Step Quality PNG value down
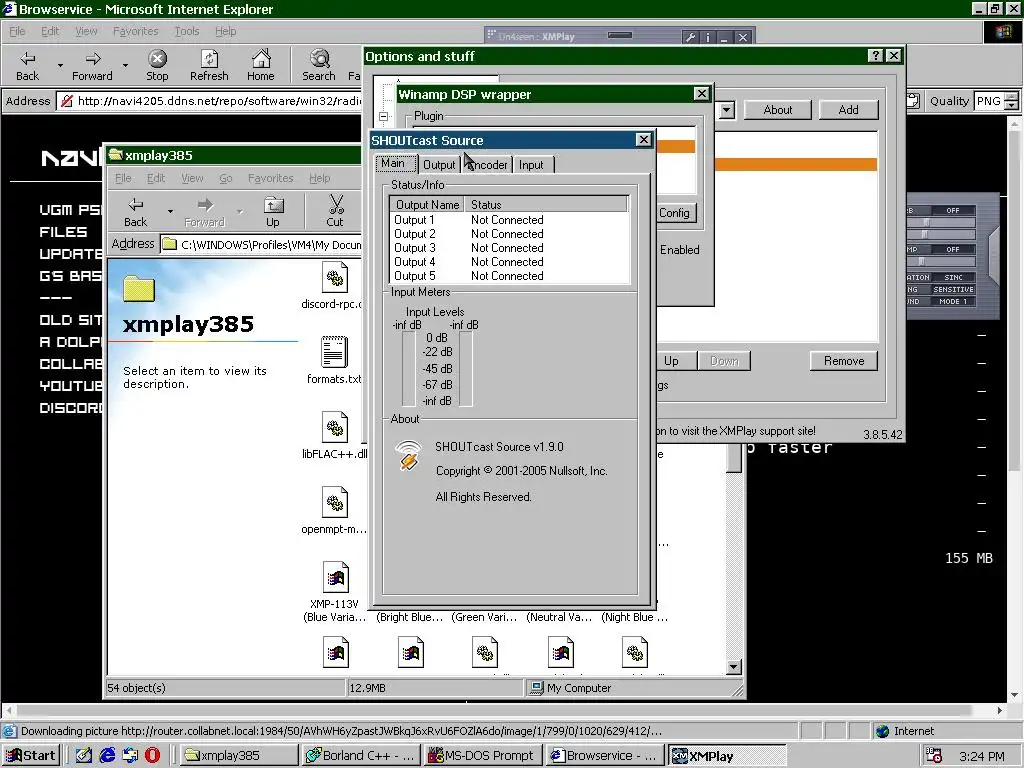 (1011, 106)
